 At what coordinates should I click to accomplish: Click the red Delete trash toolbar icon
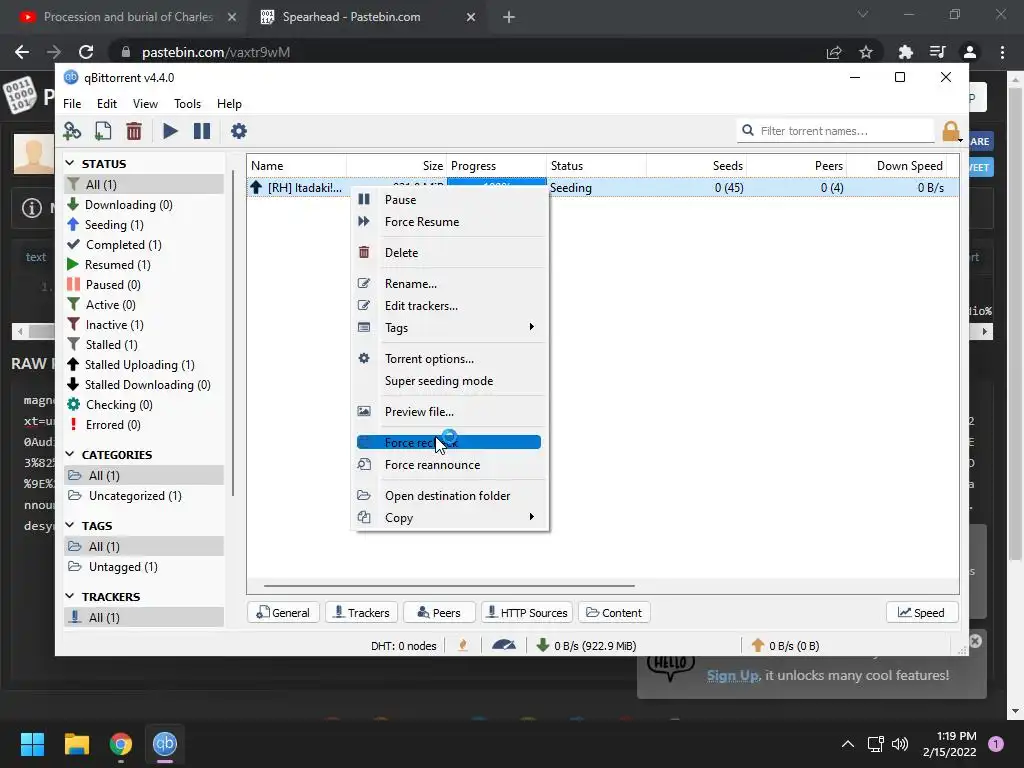[134, 131]
